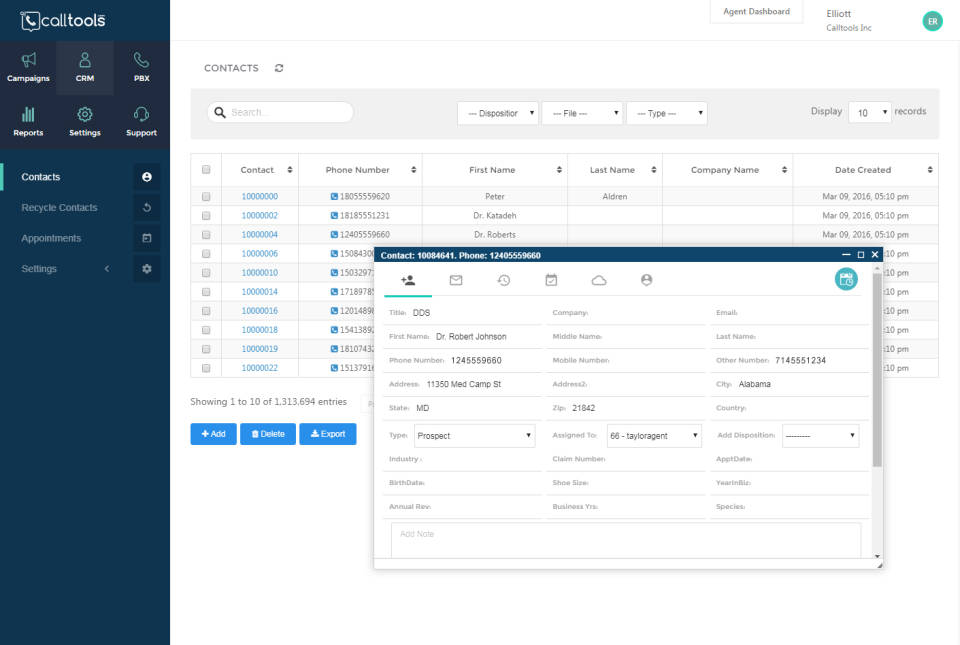Select the checkbox for contact 10000002
Viewport: 960px width, 645px height.
pyautogui.click(x=207, y=215)
